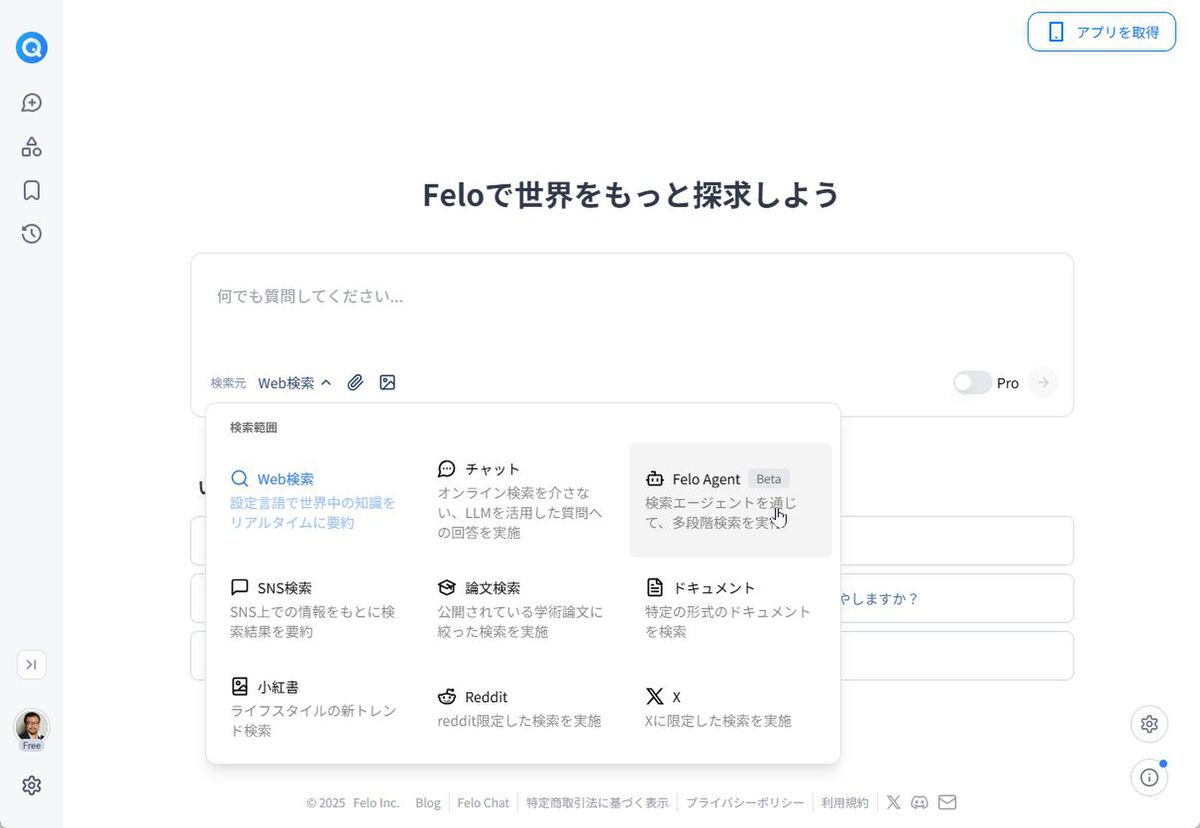Select ドキュメント in the search scope menu
The width and height of the screenshot is (1200, 828).
(730, 609)
